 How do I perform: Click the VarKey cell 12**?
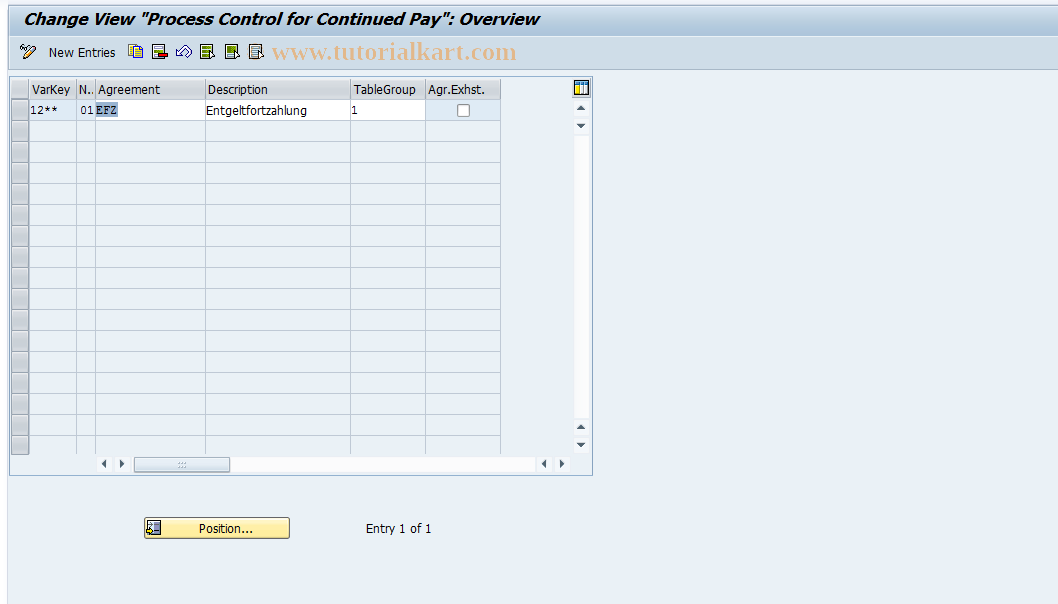pos(53,110)
